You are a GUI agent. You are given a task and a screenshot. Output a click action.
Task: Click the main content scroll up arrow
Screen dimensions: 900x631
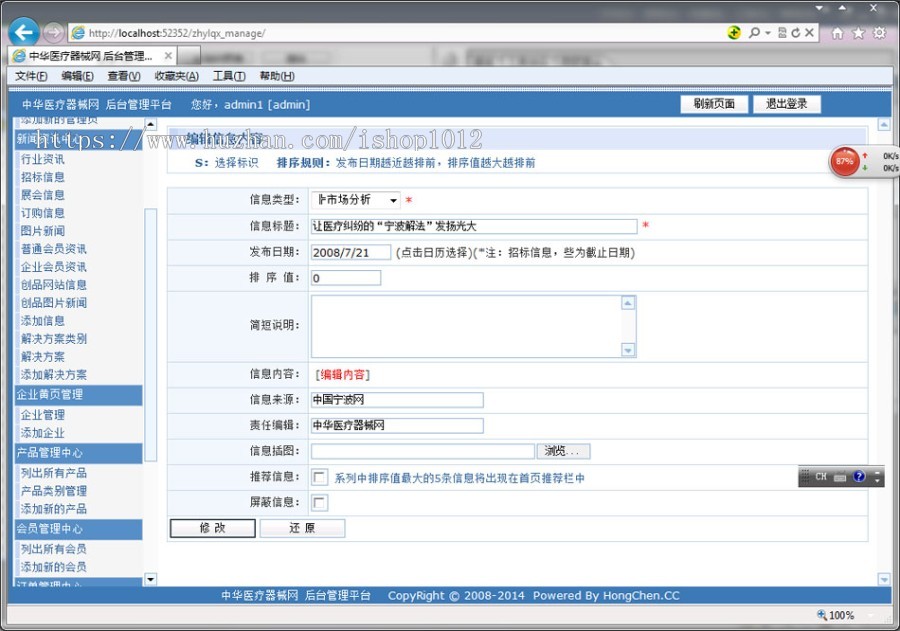pyautogui.click(x=884, y=125)
